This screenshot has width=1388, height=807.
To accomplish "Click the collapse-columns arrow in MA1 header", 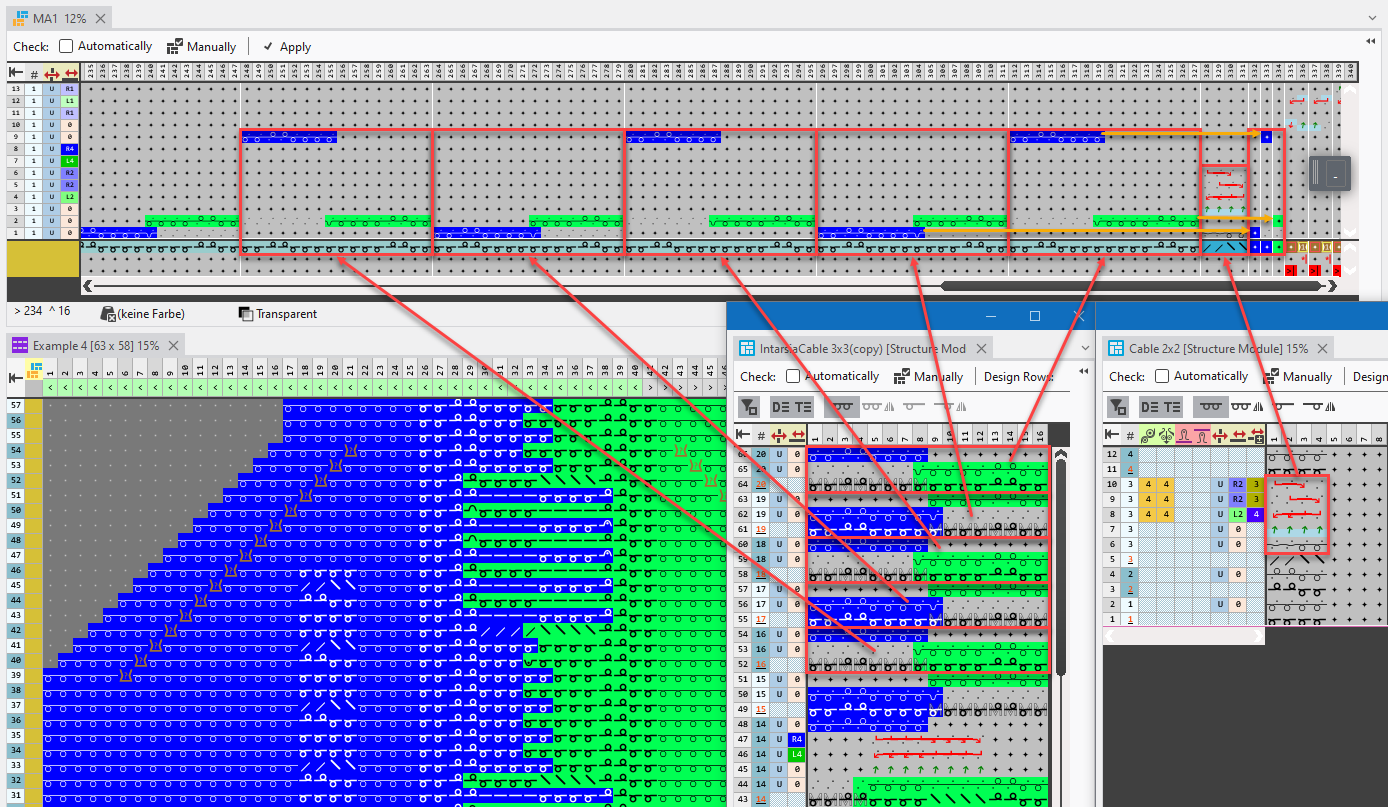I will (x=16, y=73).
